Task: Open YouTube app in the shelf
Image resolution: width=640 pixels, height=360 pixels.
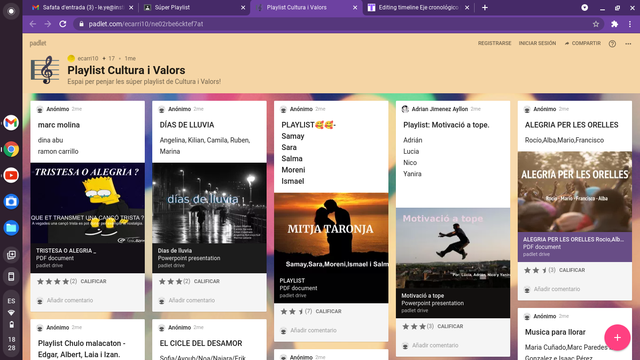Action: coord(11,176)
